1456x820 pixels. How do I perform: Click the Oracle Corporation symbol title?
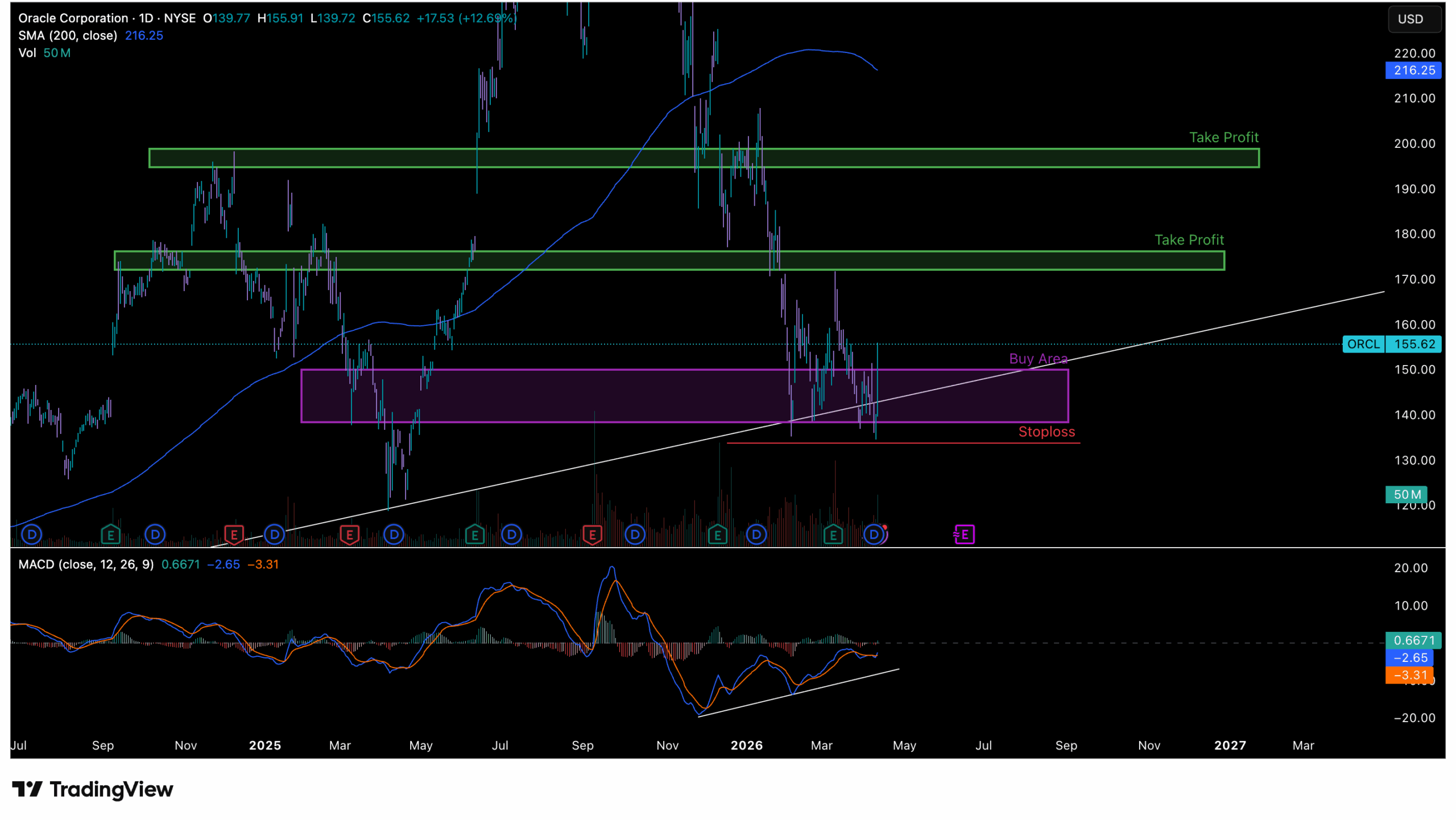[x=73, y=18]
